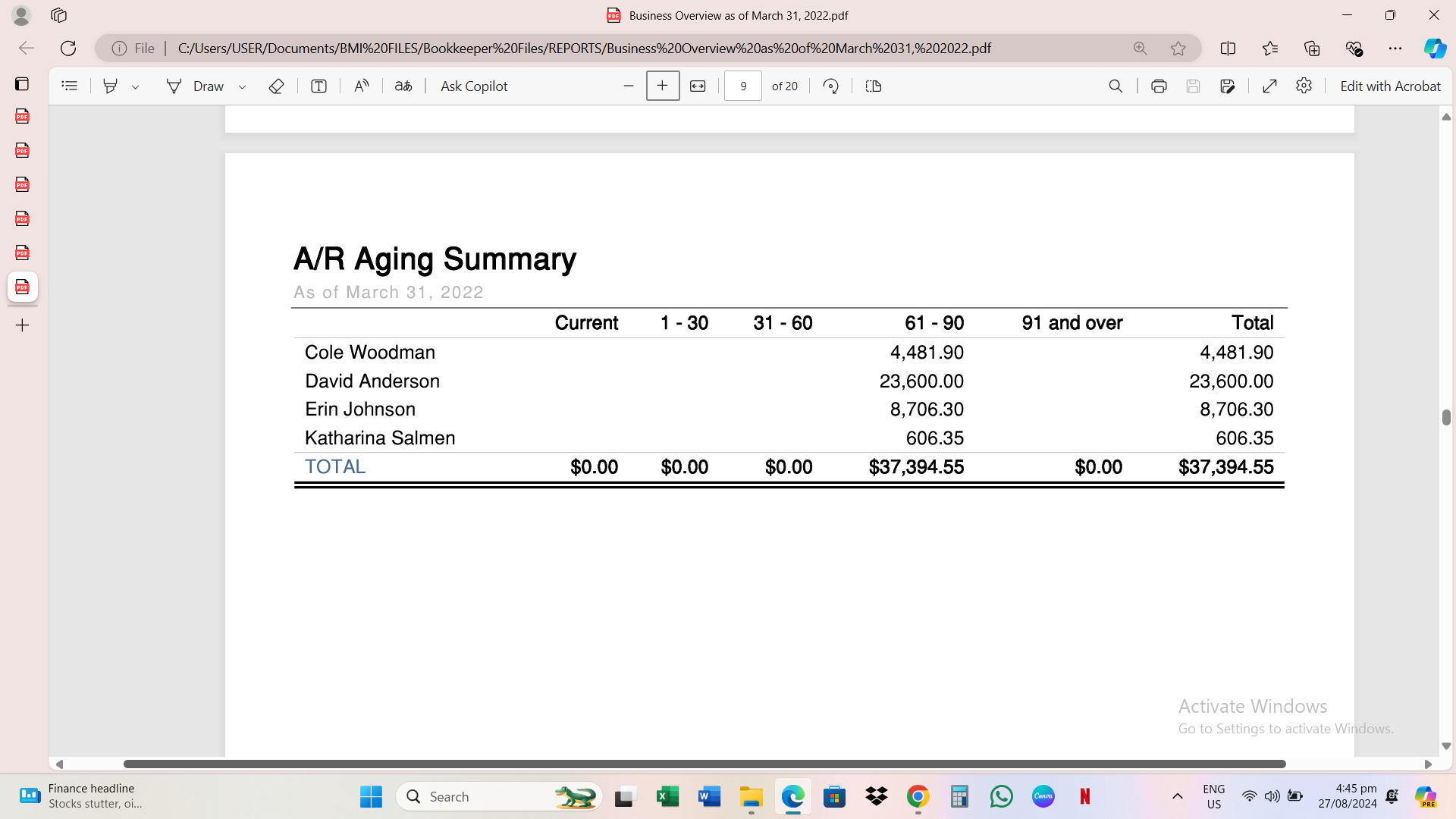Click the vertical scrollbar thumb
Image resolution: width=1456 pixels, height=819 pixels.
1446,418
